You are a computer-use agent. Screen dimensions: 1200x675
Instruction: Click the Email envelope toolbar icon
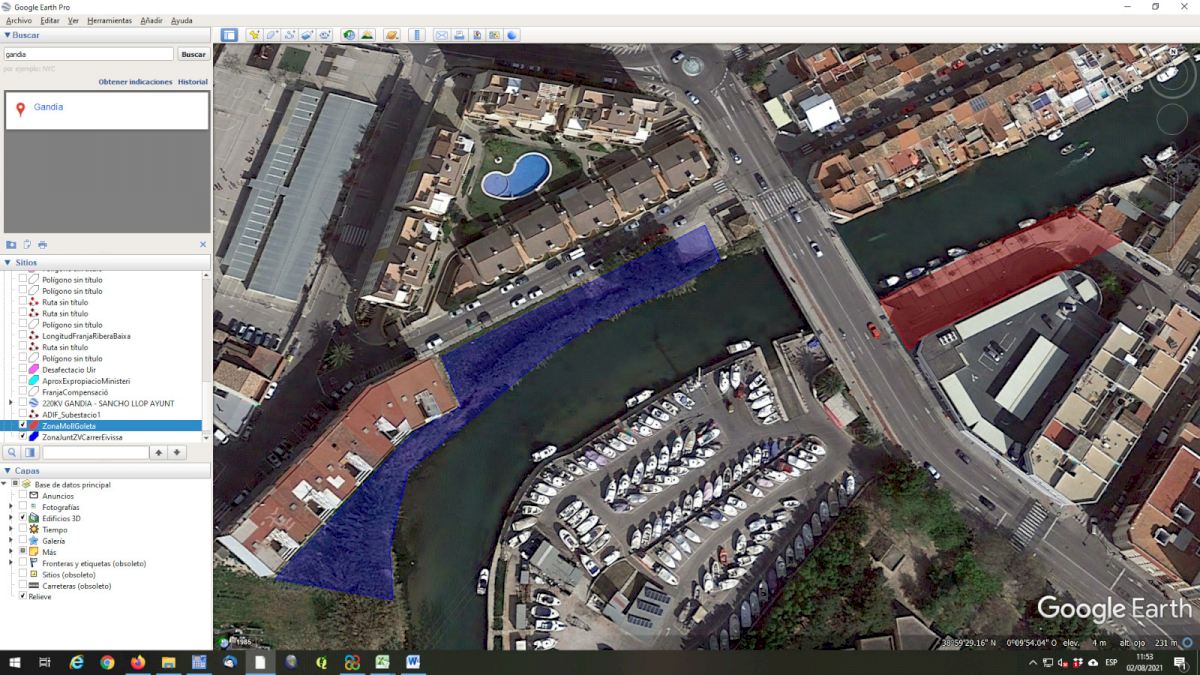click(441, 35)
